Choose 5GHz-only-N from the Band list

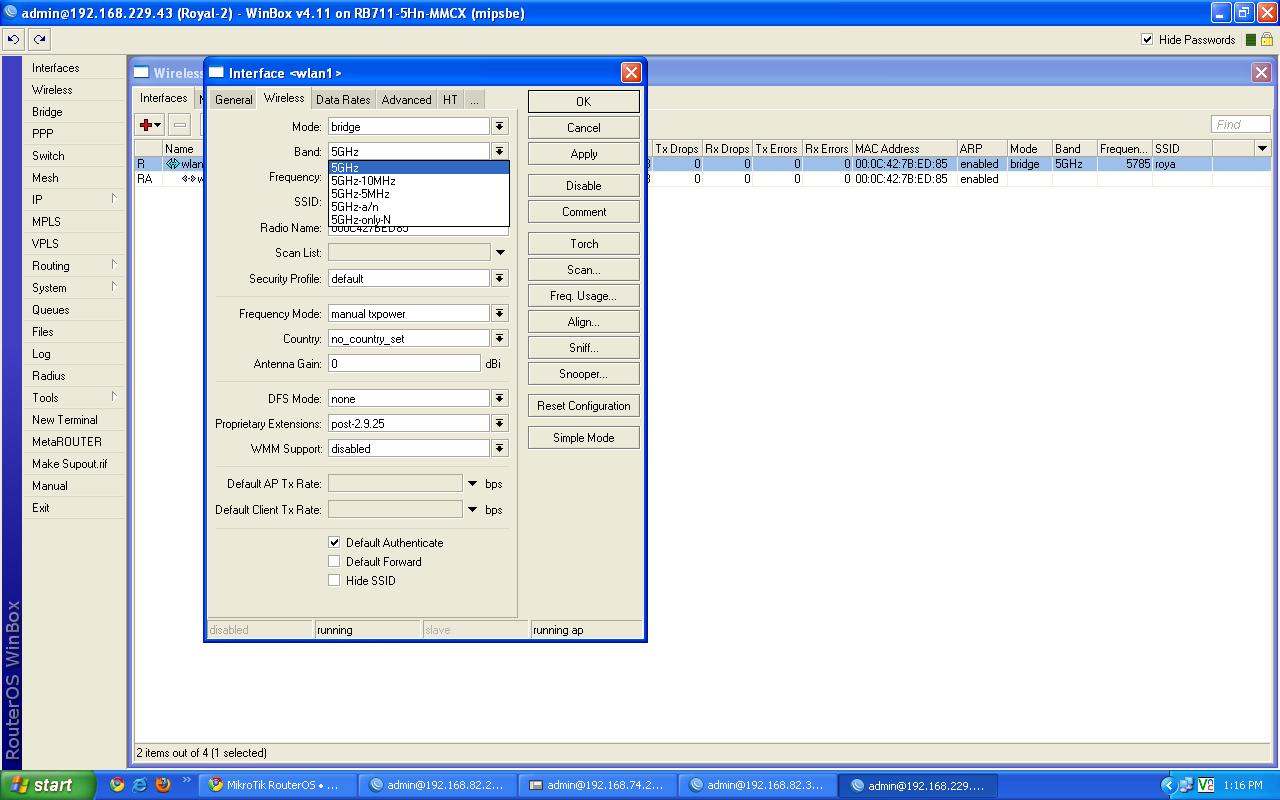tap(419, 220)
